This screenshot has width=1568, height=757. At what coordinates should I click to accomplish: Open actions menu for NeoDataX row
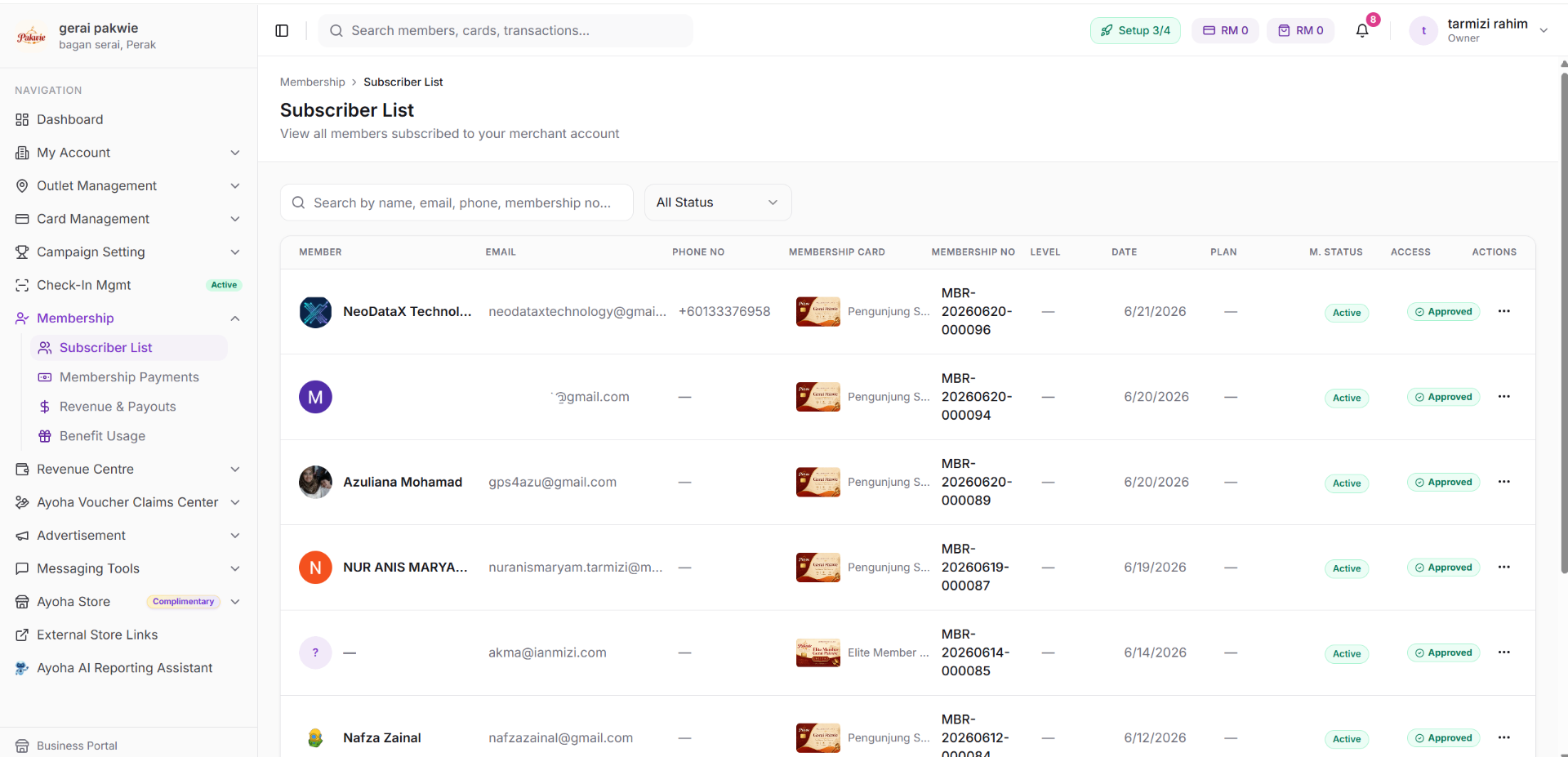1503,311
